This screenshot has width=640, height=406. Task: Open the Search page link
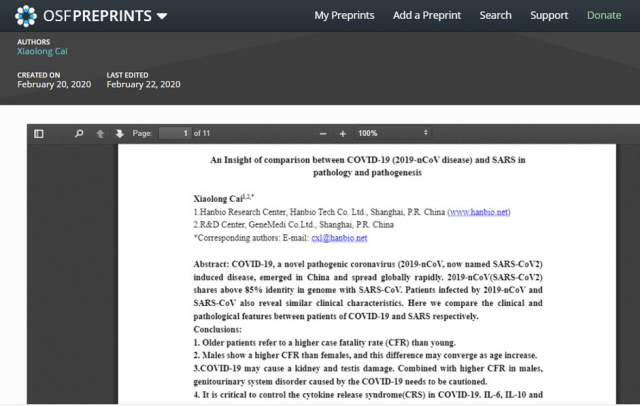click(x=495, y=16)
